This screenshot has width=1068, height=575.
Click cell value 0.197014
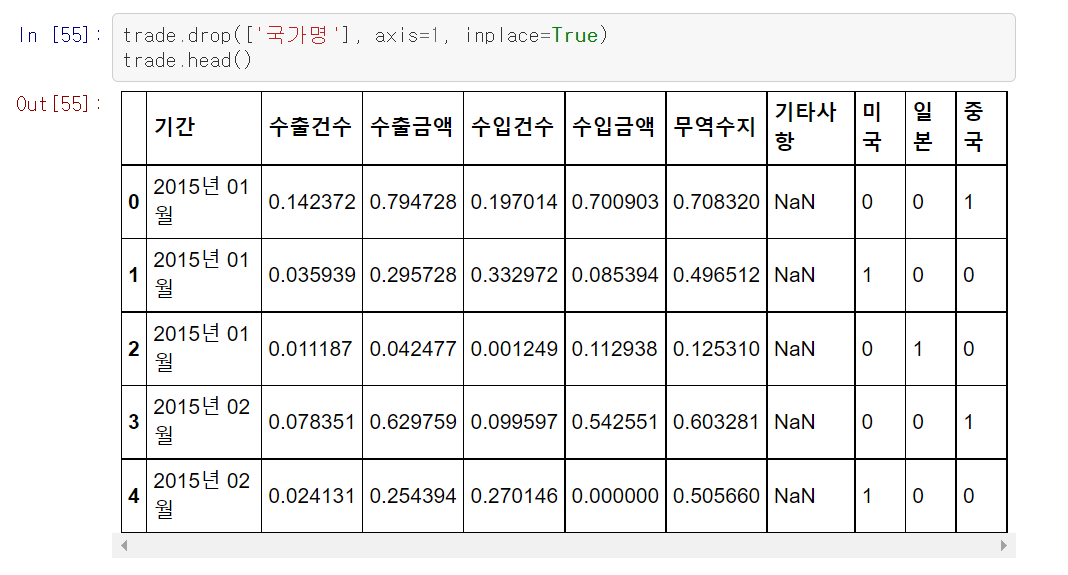pyautogui.click(x=514, y=202)
